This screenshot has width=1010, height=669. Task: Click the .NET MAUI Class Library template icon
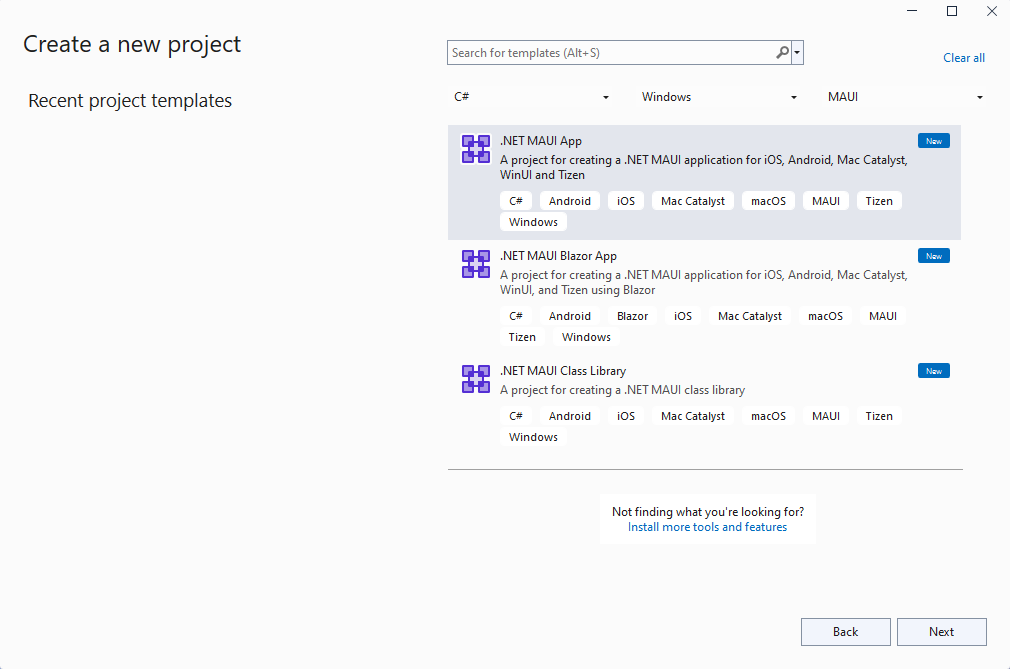pos(475,378)
